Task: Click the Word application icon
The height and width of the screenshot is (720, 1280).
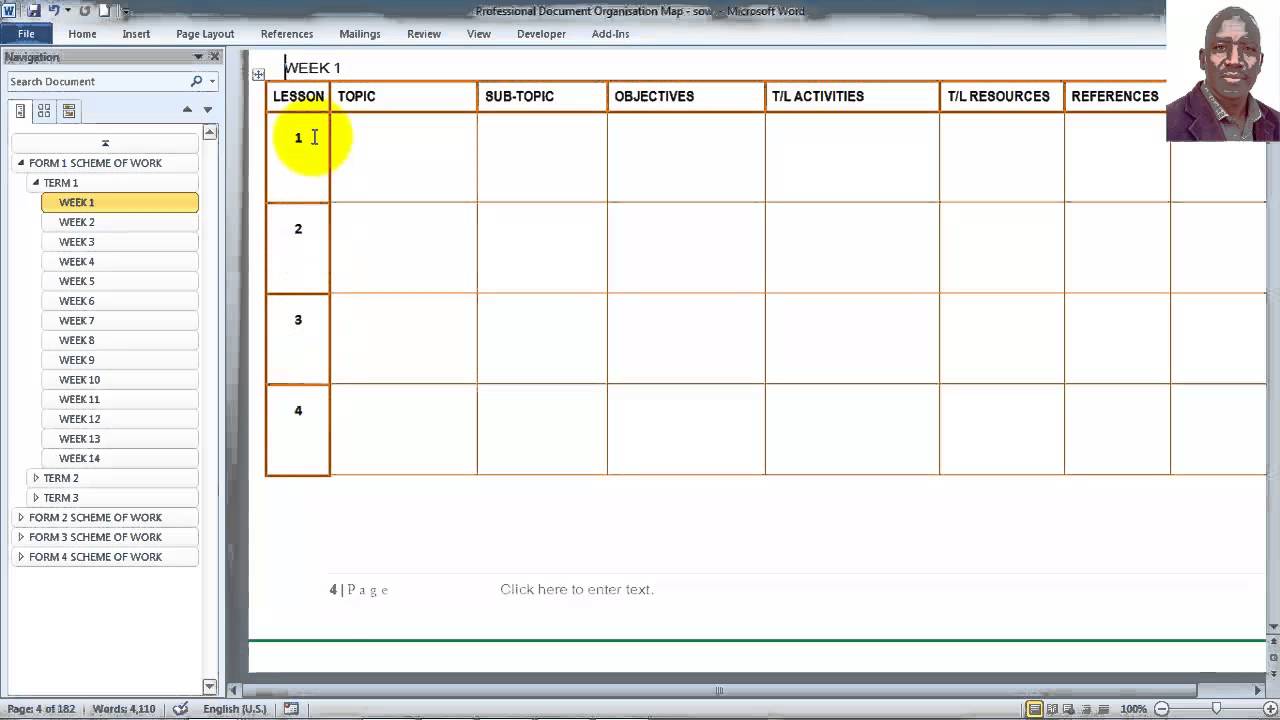Action: point(9,11)
